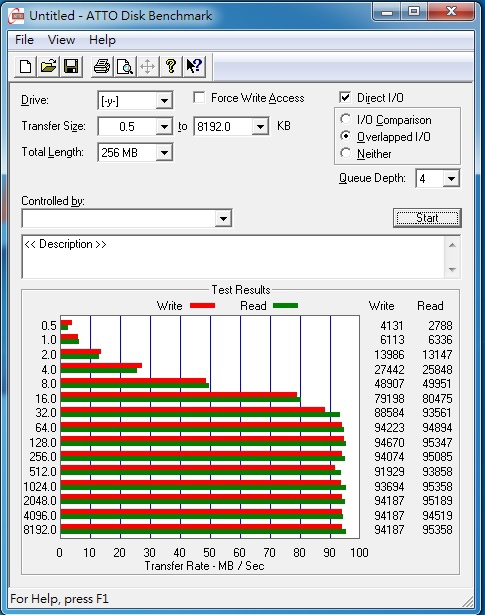Open the Queue Depth dropdown
Screen dimensions: 485x615
point(451,179)
